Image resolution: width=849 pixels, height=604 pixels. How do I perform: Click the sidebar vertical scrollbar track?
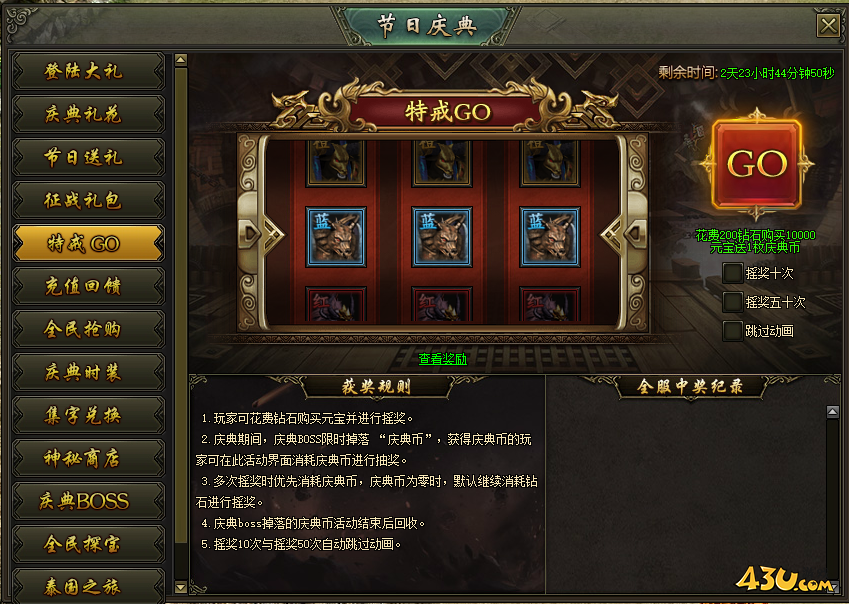tap(181, 324)
